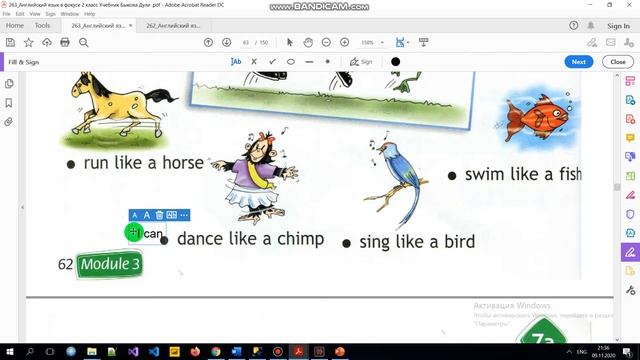Open the notifications bell
Image resolution: width=640 pixels, height=360 pixels.
591,25
